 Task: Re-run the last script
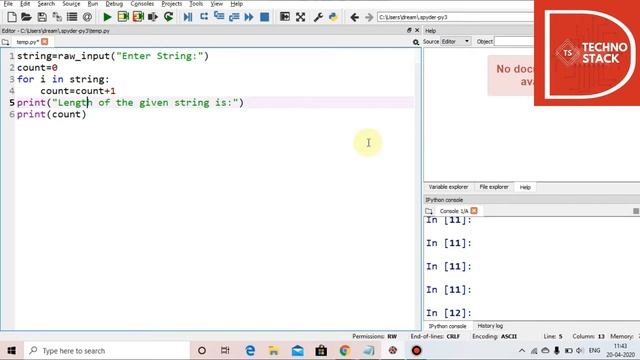168,17
